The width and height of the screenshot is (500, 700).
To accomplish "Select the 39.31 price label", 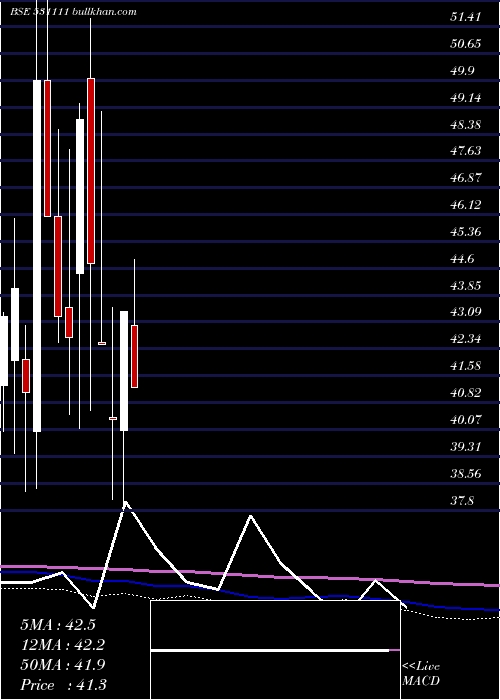I will point(465,446).
